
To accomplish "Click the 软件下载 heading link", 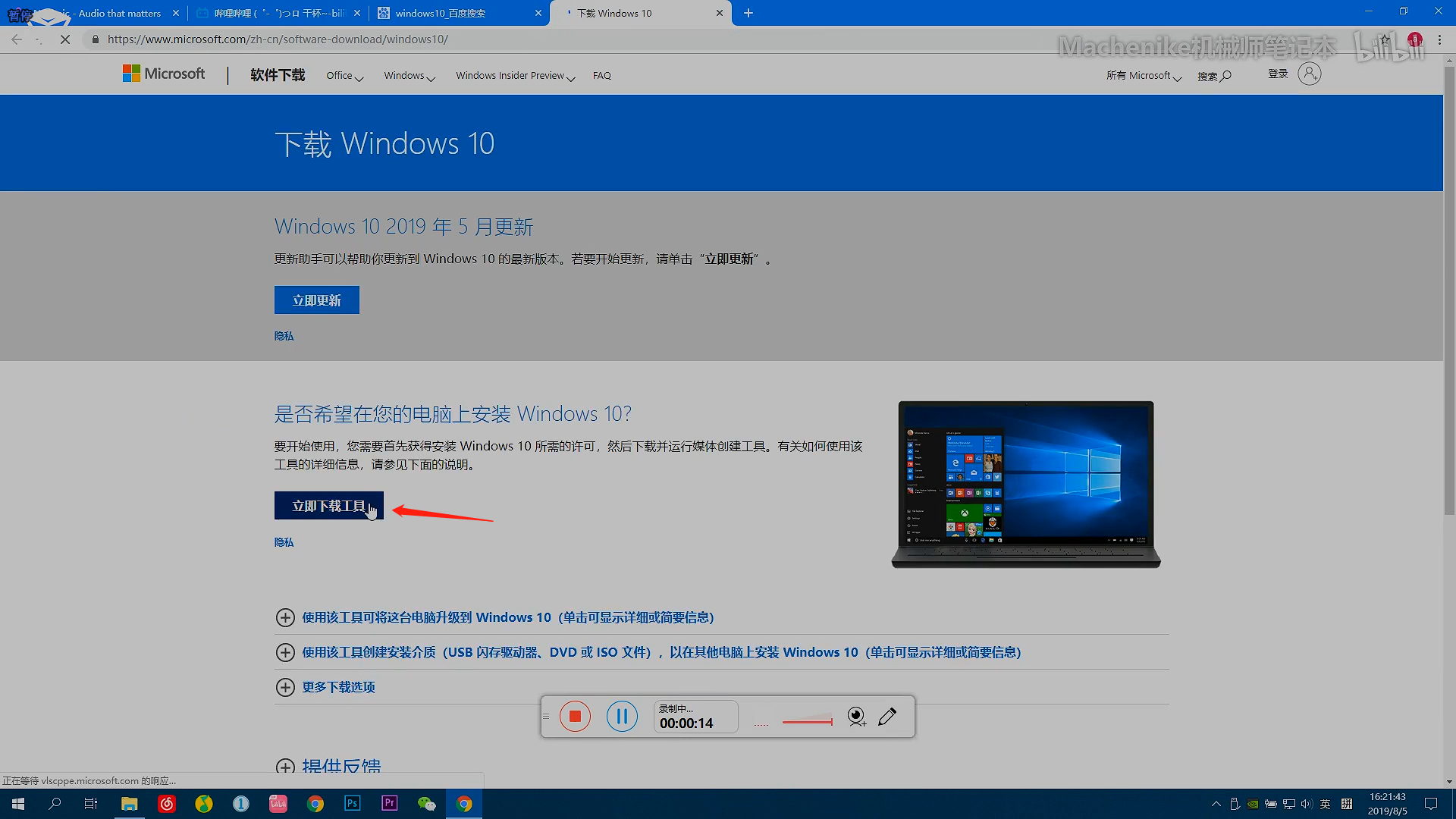I will coord(278,75).
